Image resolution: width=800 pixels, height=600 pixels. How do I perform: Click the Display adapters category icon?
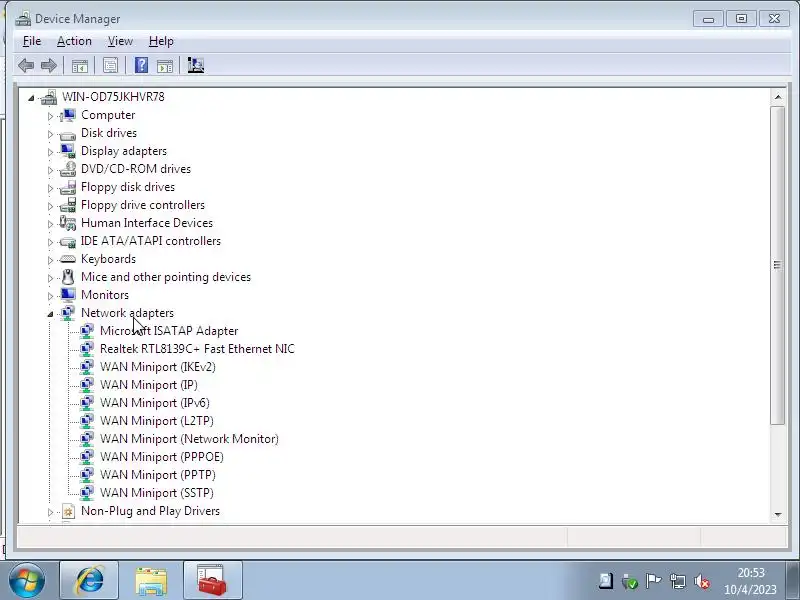tap(67, 151)
